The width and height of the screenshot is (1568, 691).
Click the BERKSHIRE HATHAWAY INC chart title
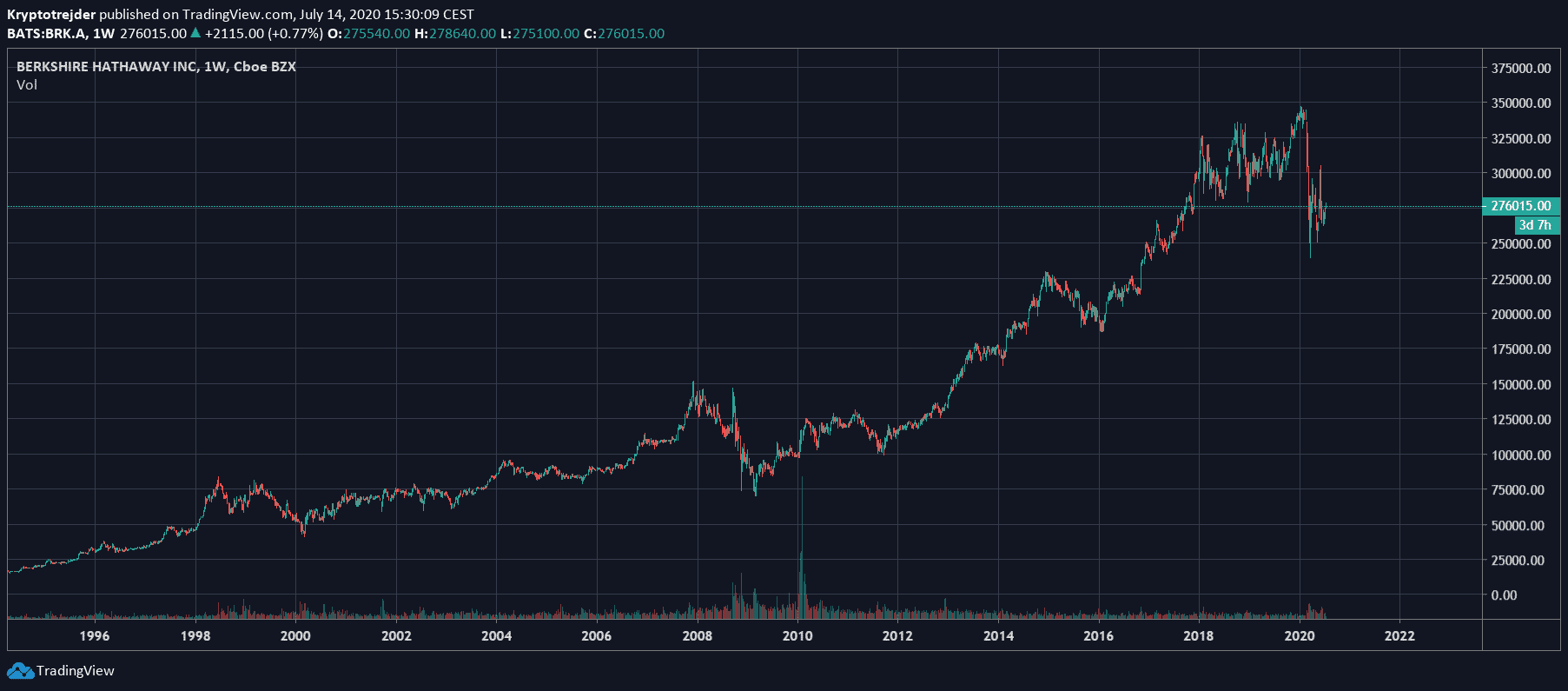pyautogui.click(x=107, y=66)
